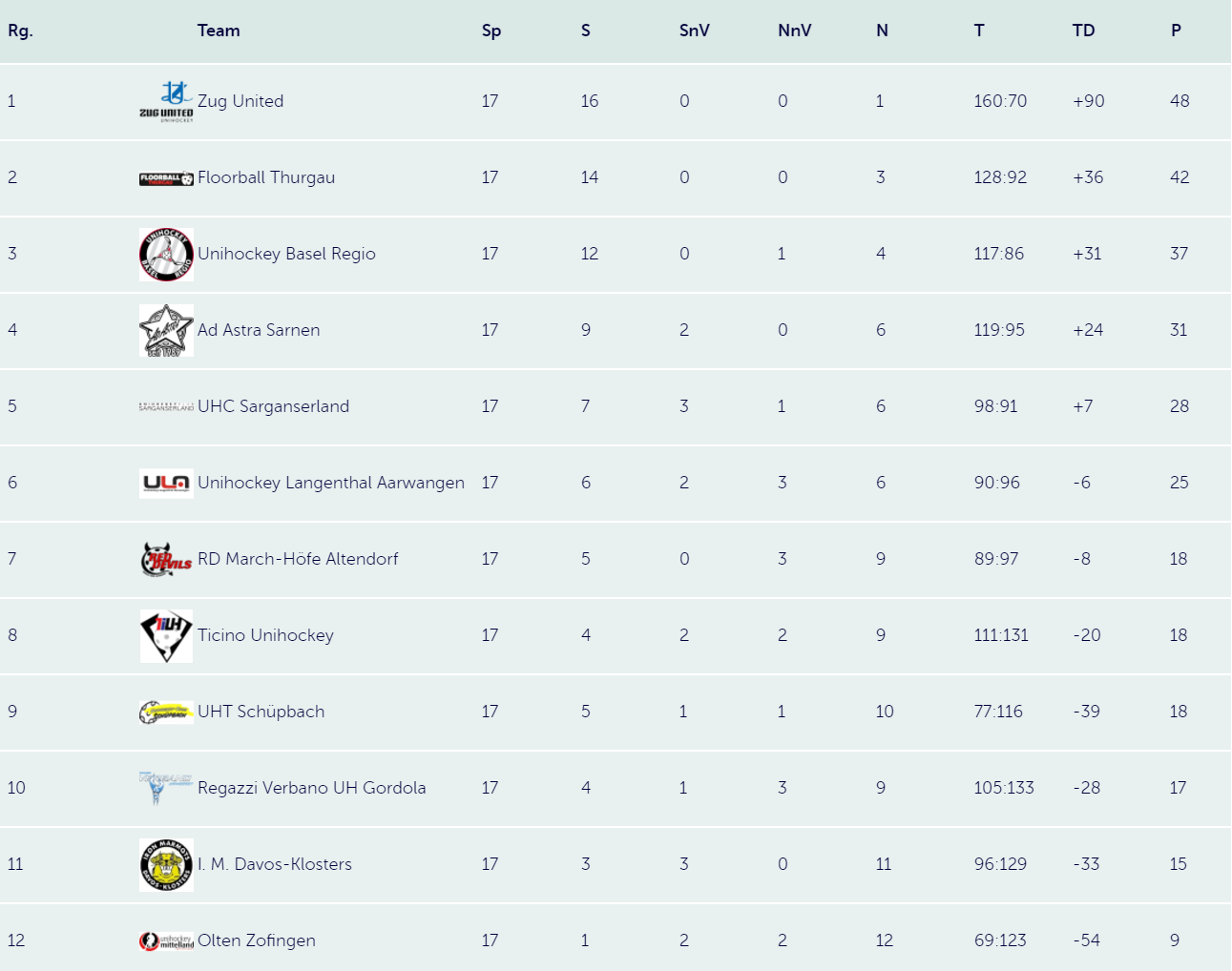Image resolution: width=1232 pixels, height=971 pixels.
Task: Select goals value 160:70 for Zug United
Action: point(1000,101)
